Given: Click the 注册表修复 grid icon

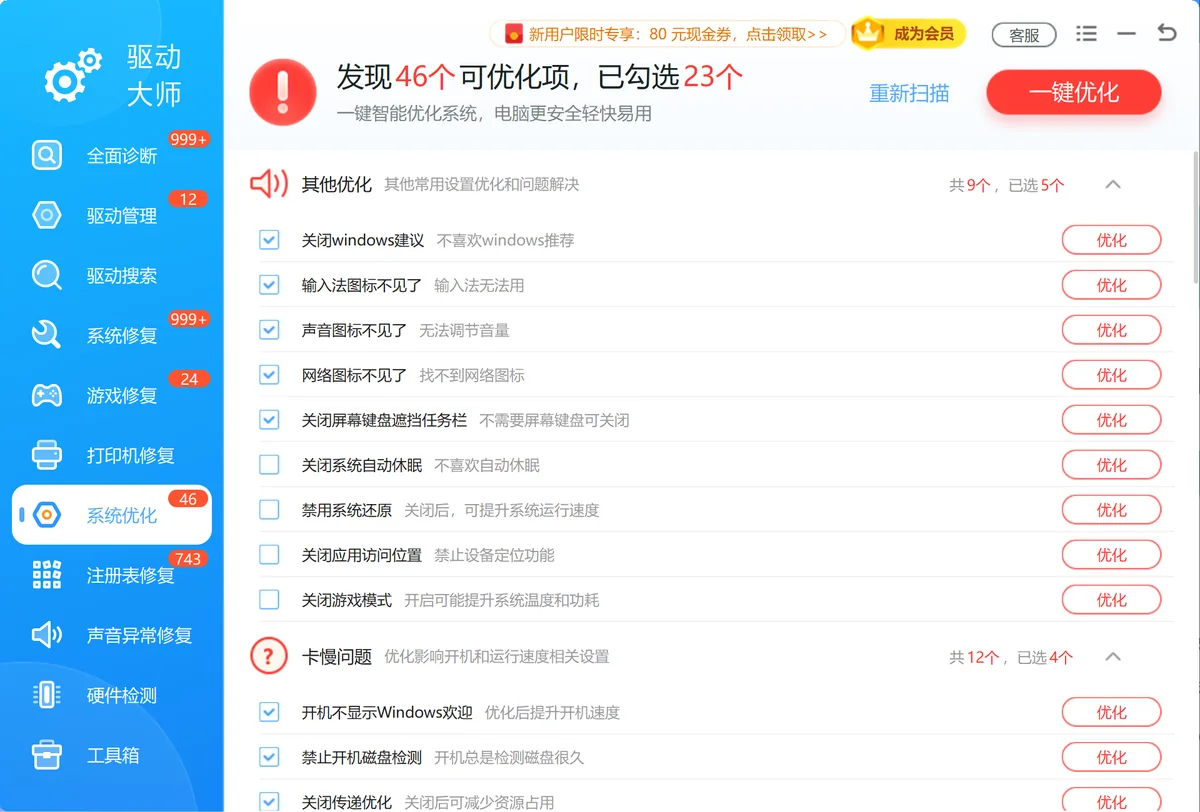Looking at the screenshot, I should (x=47, y=575).
